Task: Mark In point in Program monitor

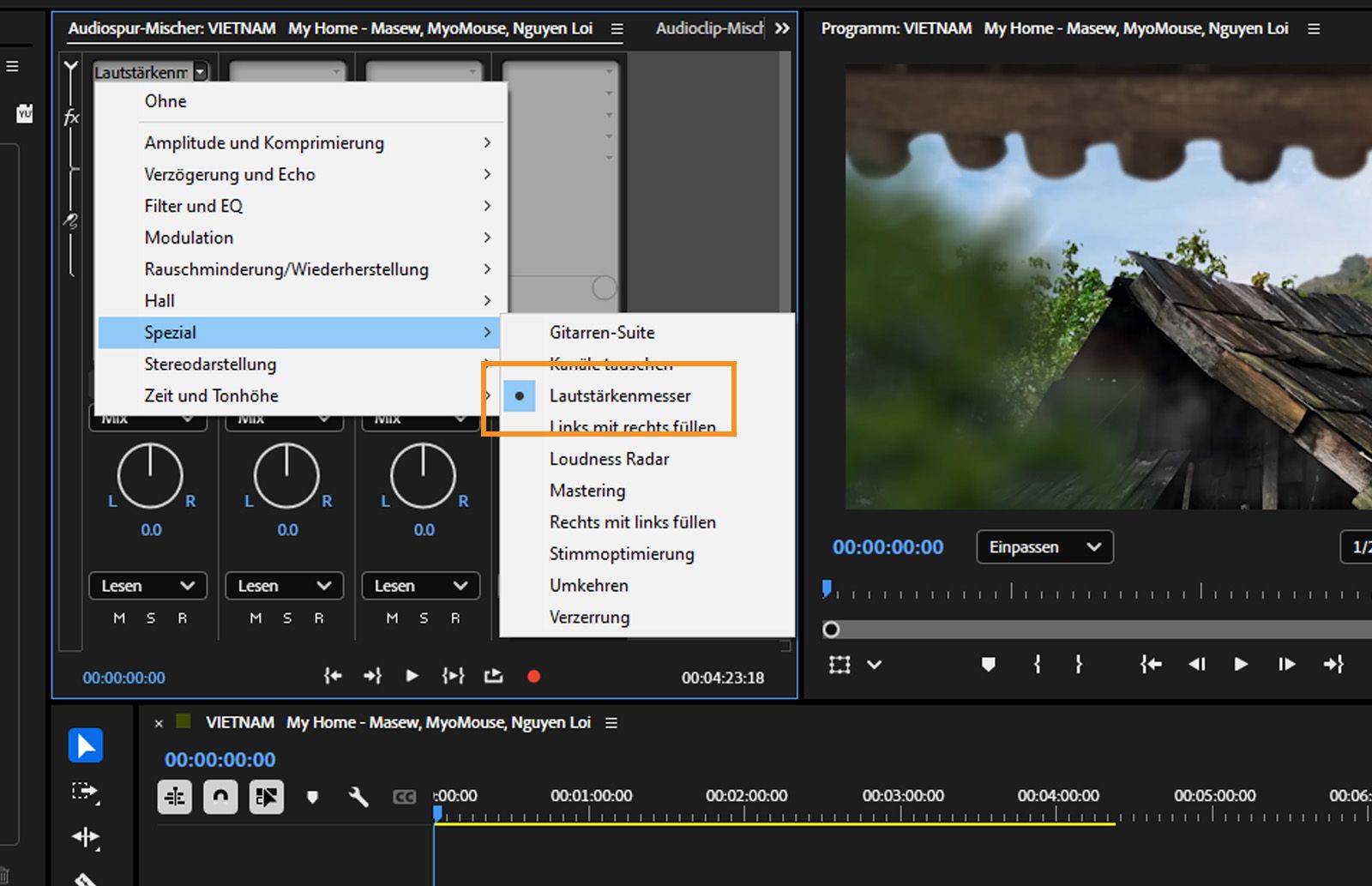Action: (1037, 664)
